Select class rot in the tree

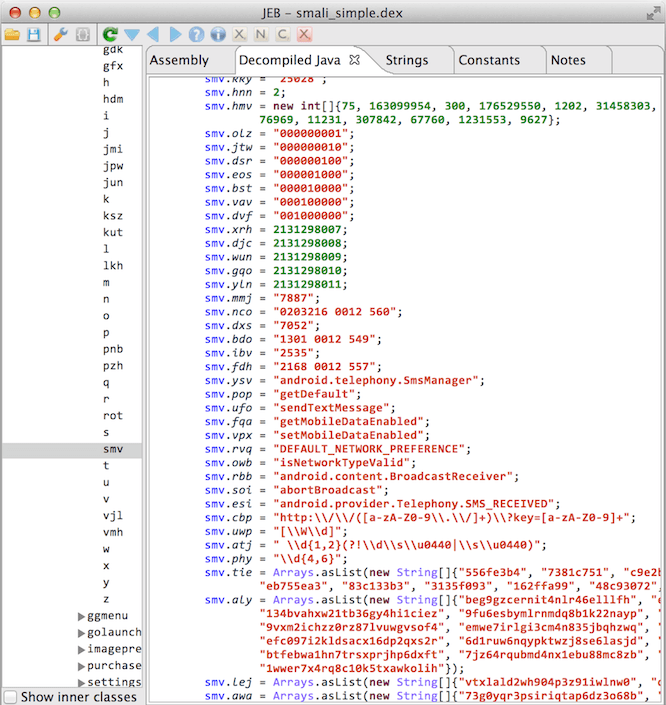113,416
